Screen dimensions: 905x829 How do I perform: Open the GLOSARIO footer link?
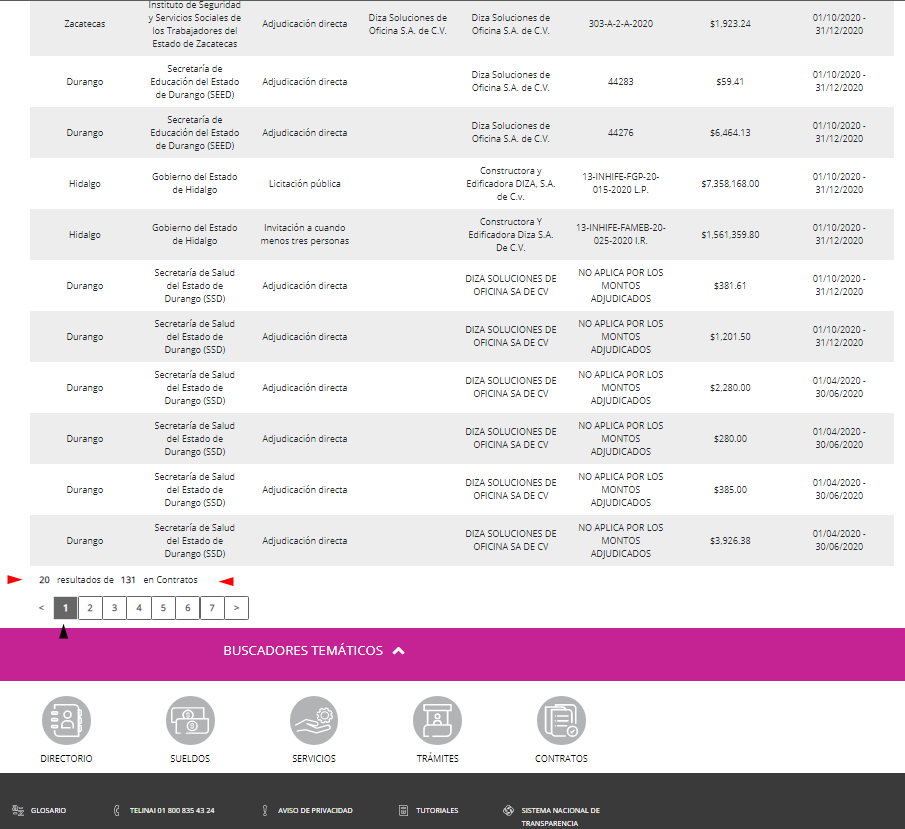point(48,810)
